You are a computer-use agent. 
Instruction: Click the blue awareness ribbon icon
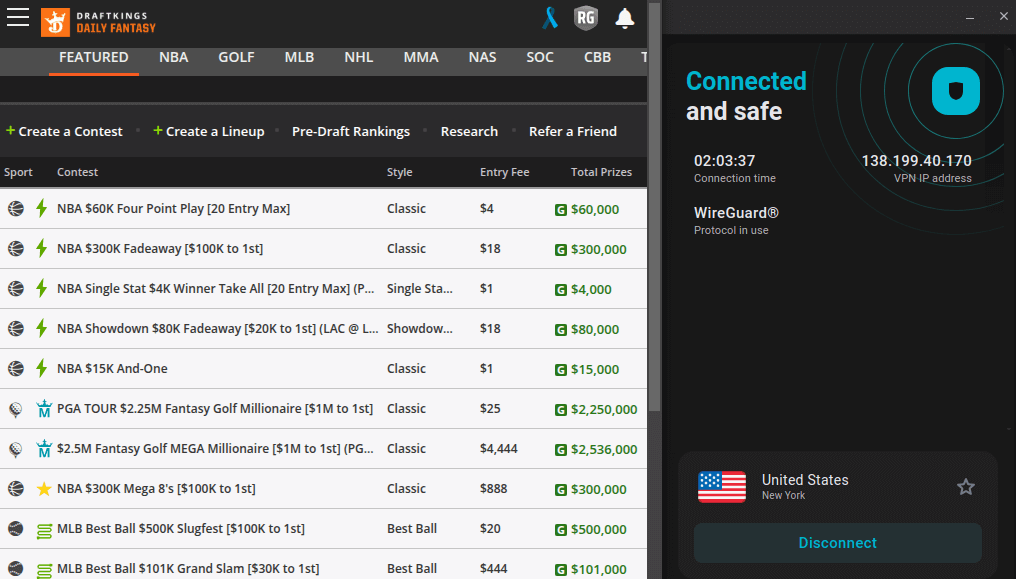click(549, 18)
